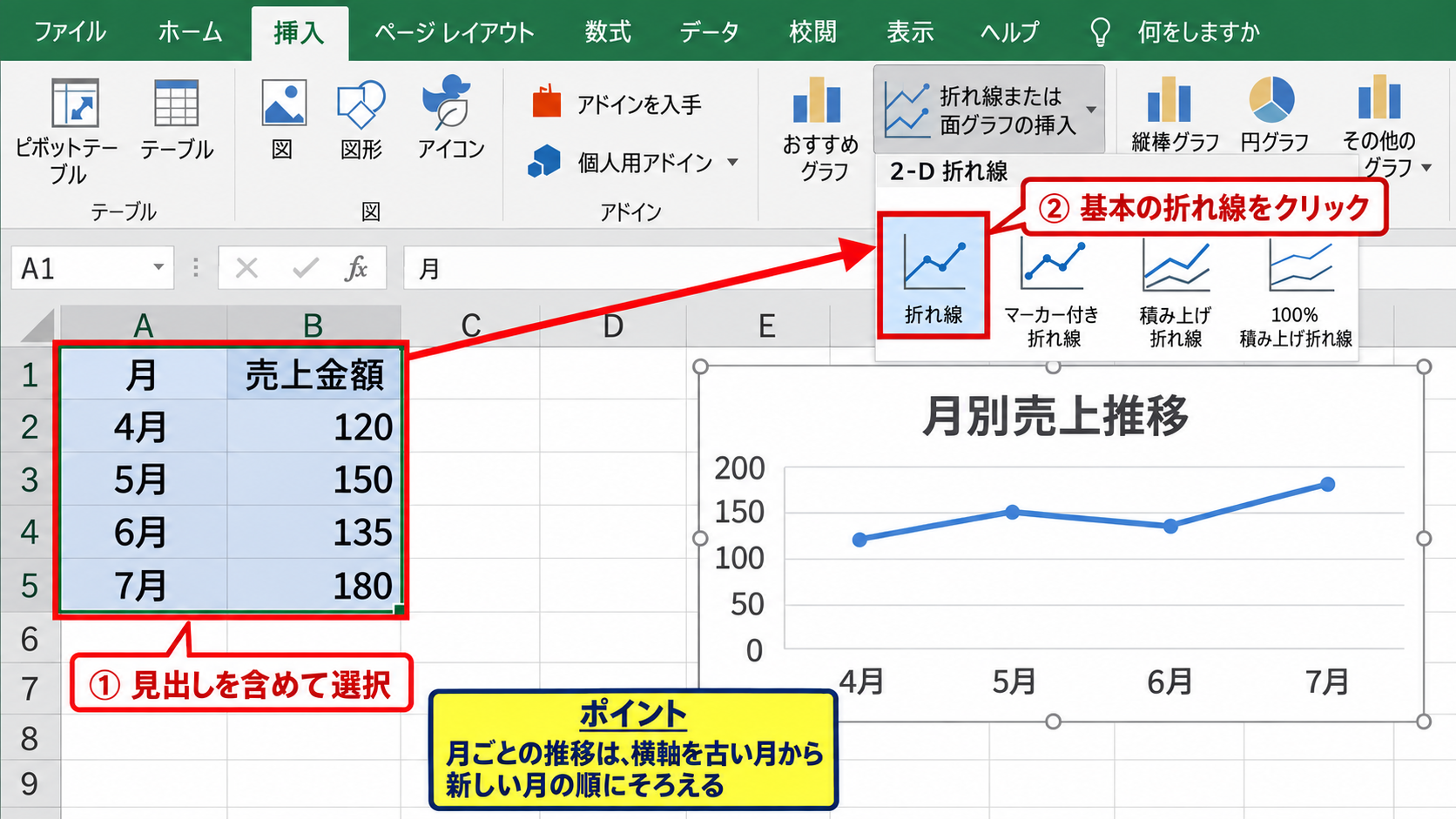The height and width of the screenshot is (819, 1456).
Task: Select the cell with value 180
Action: tap(314, 586)
